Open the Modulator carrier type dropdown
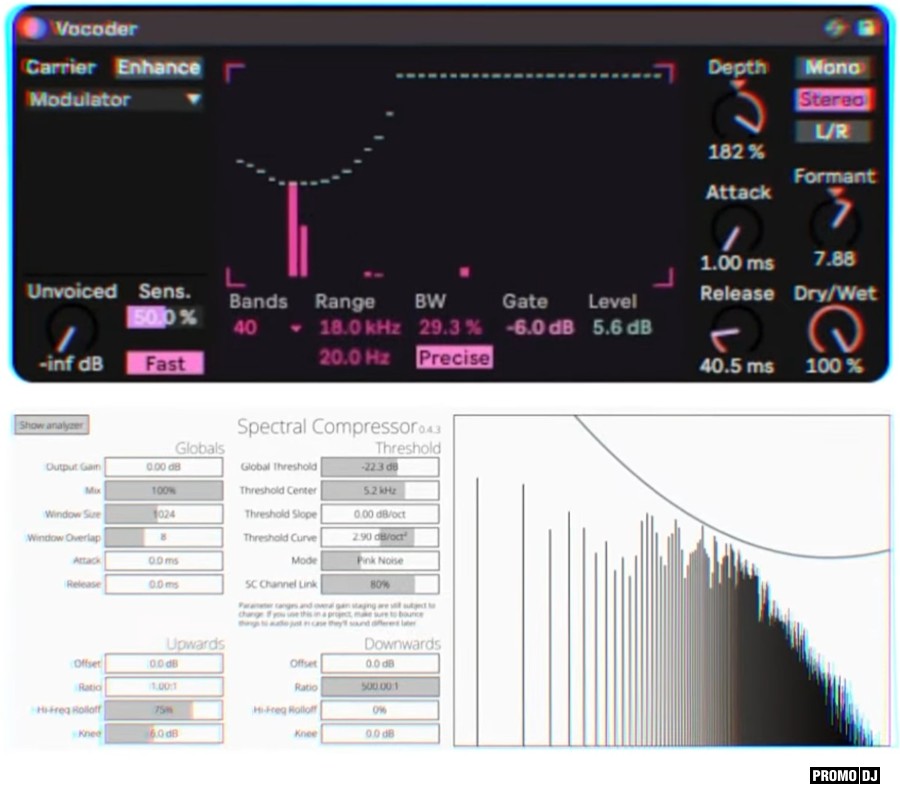The width and height of the screenshot is (900, 803). [x=114, y=100]
